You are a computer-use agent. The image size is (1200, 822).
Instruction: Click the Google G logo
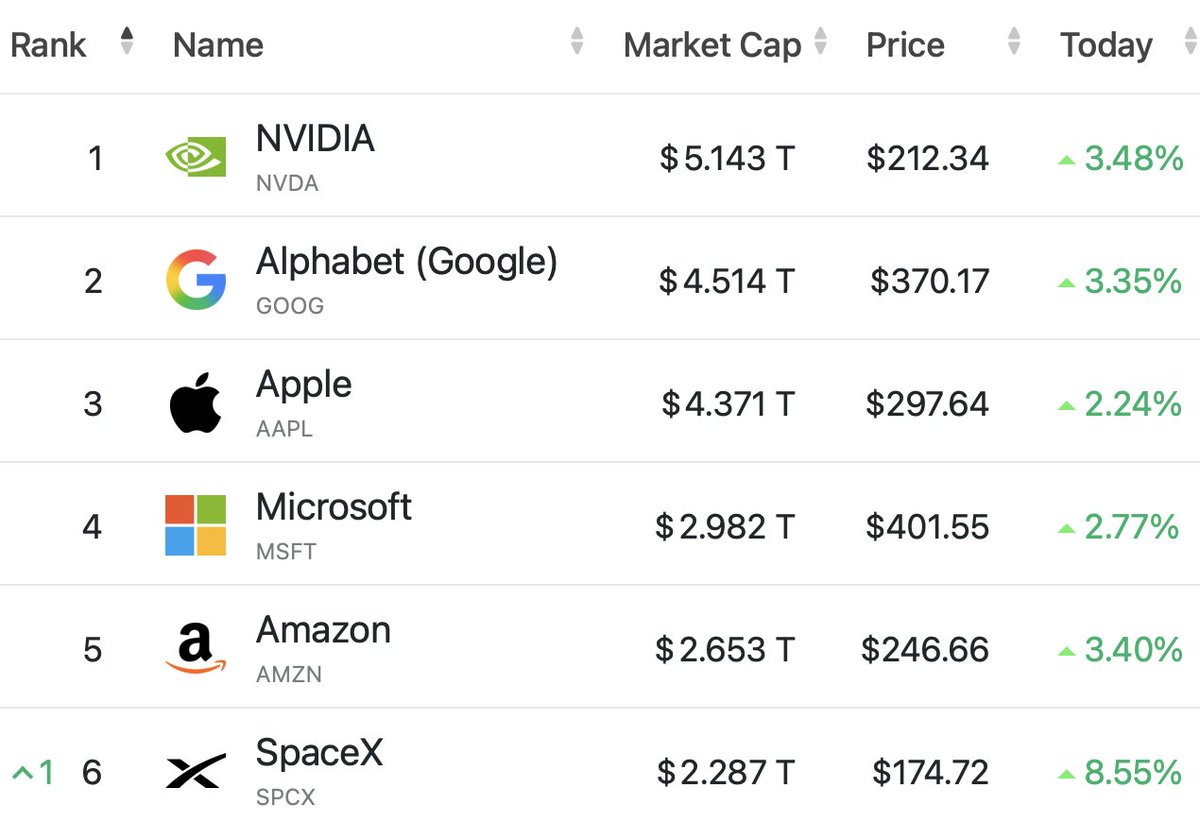click(195, 280)
